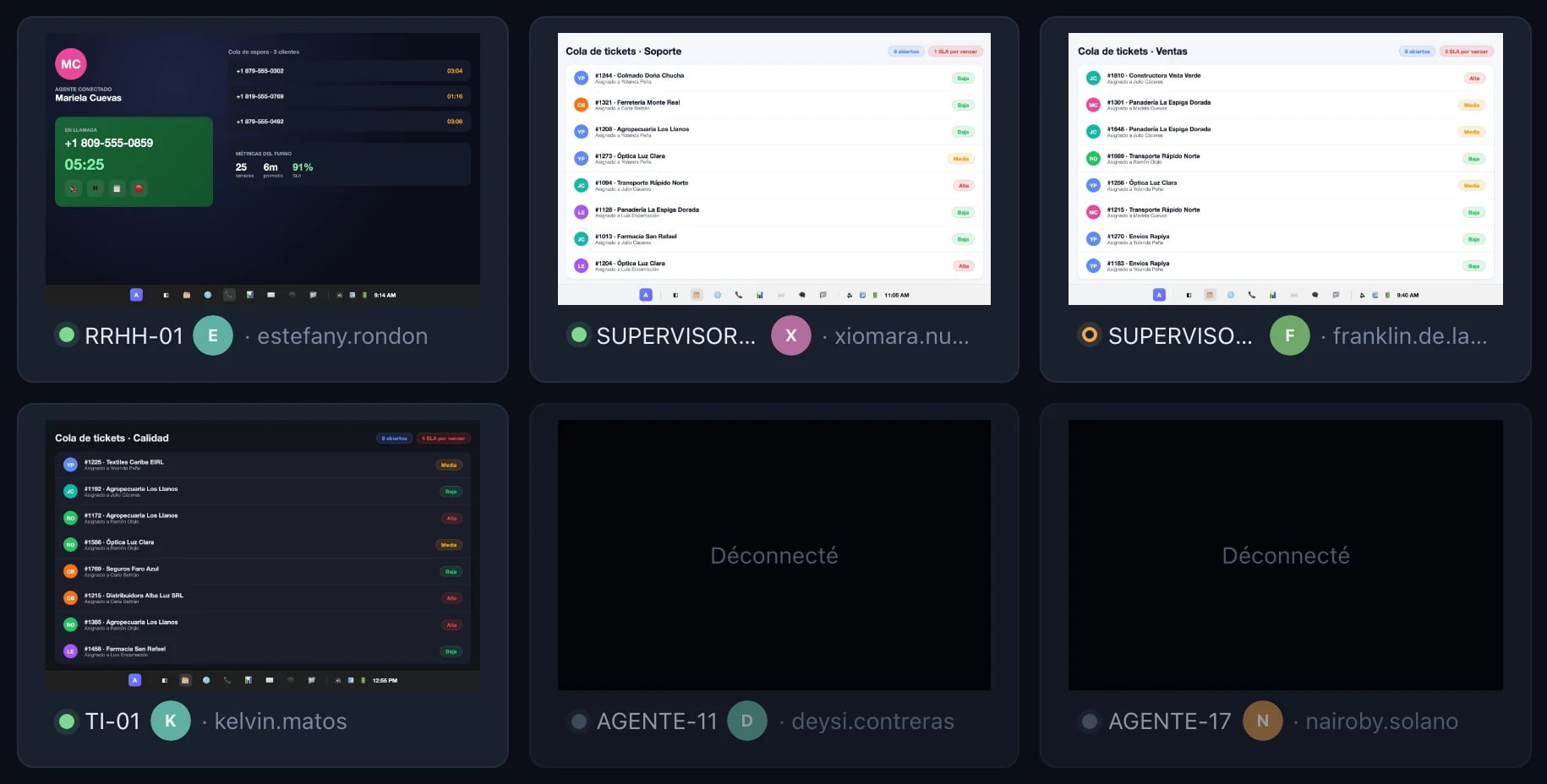The width and height of the screenshot is (1547, 784).
Task: Click the grey offline dot beside AGENTE-17
Action: pos(1090,721)
